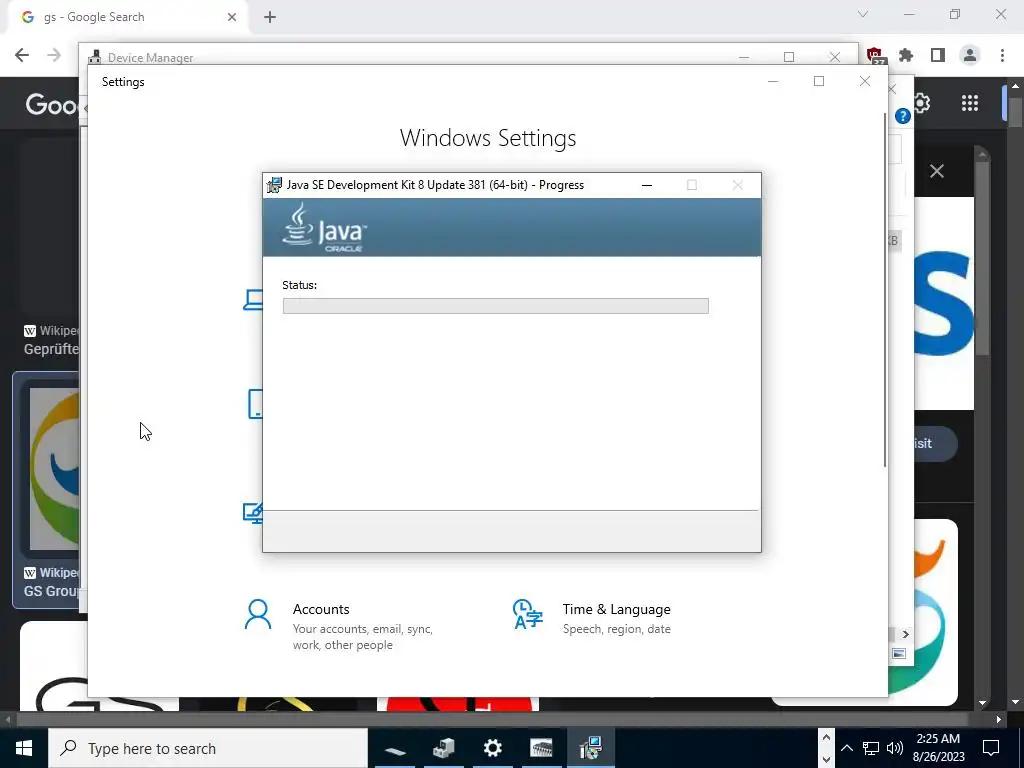This screenshot has height=768, width=1024.
Task: Click the taskbar scroll-down arrow
Action: click(x=826, y=759)
